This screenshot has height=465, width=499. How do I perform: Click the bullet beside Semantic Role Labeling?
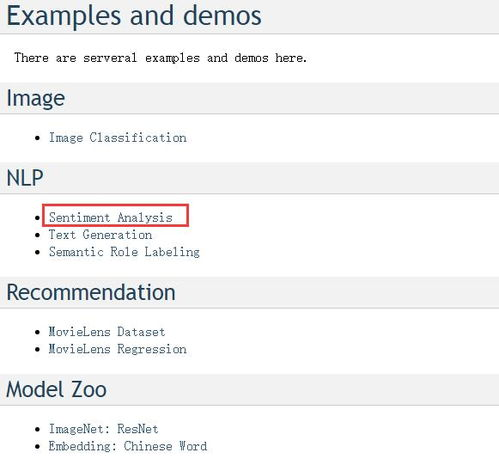37,252
